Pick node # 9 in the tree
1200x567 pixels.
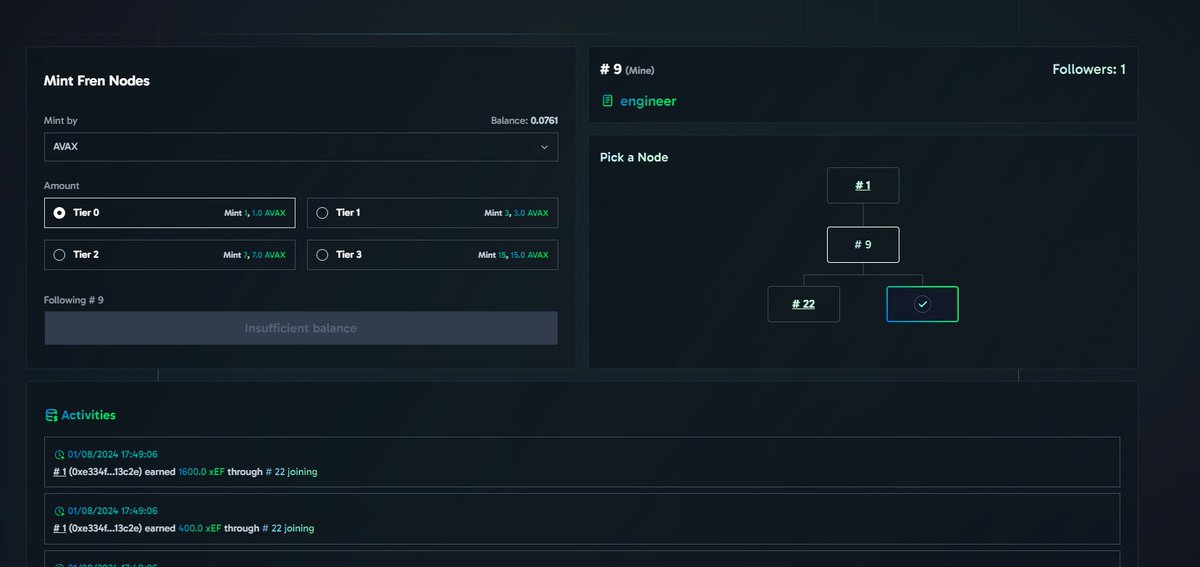click(863, 244)
